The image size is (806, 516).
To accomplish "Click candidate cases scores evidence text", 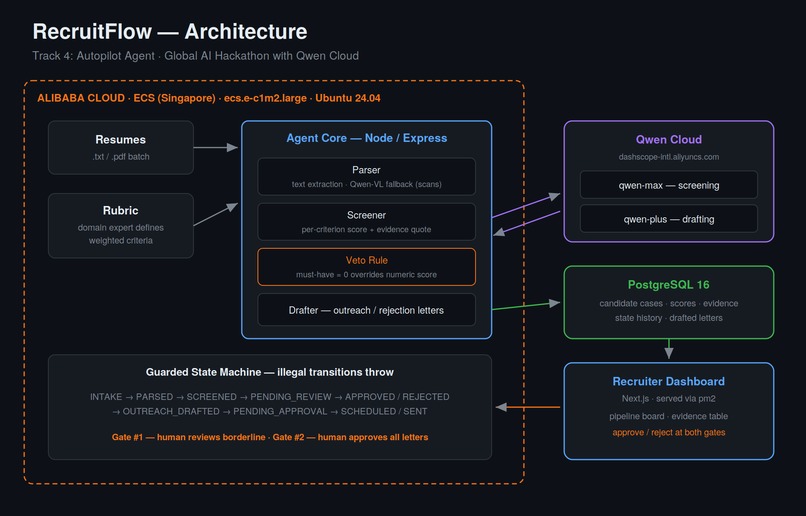I will (x=669, y=303).
